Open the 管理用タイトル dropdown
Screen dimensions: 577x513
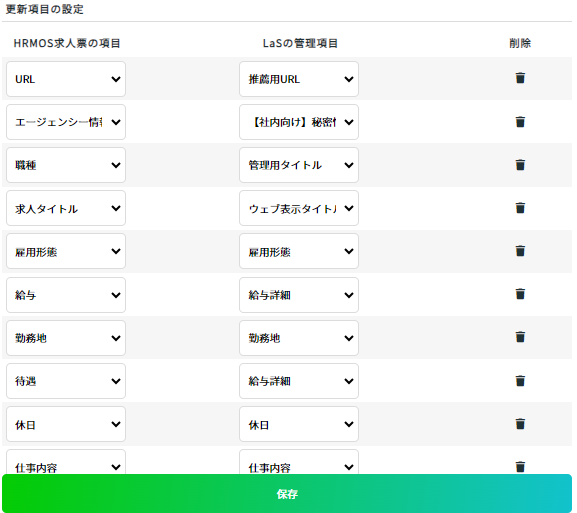(299, 165)
